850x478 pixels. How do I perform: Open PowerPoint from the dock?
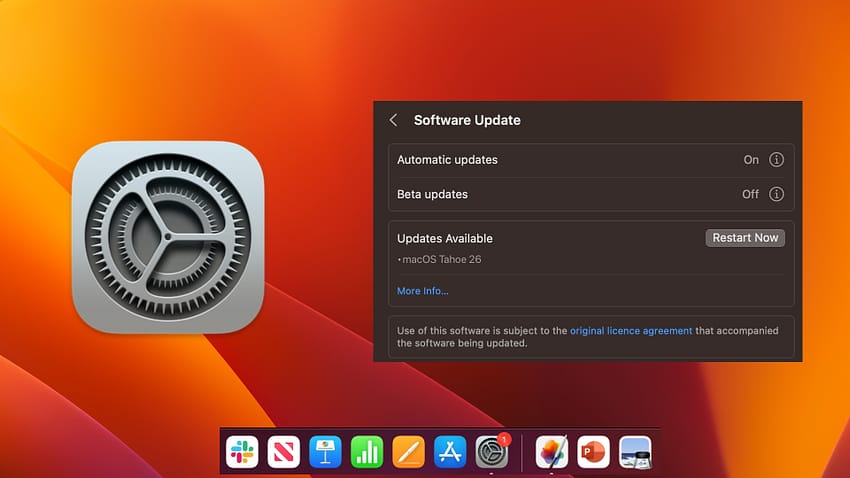tap(594, 451)
